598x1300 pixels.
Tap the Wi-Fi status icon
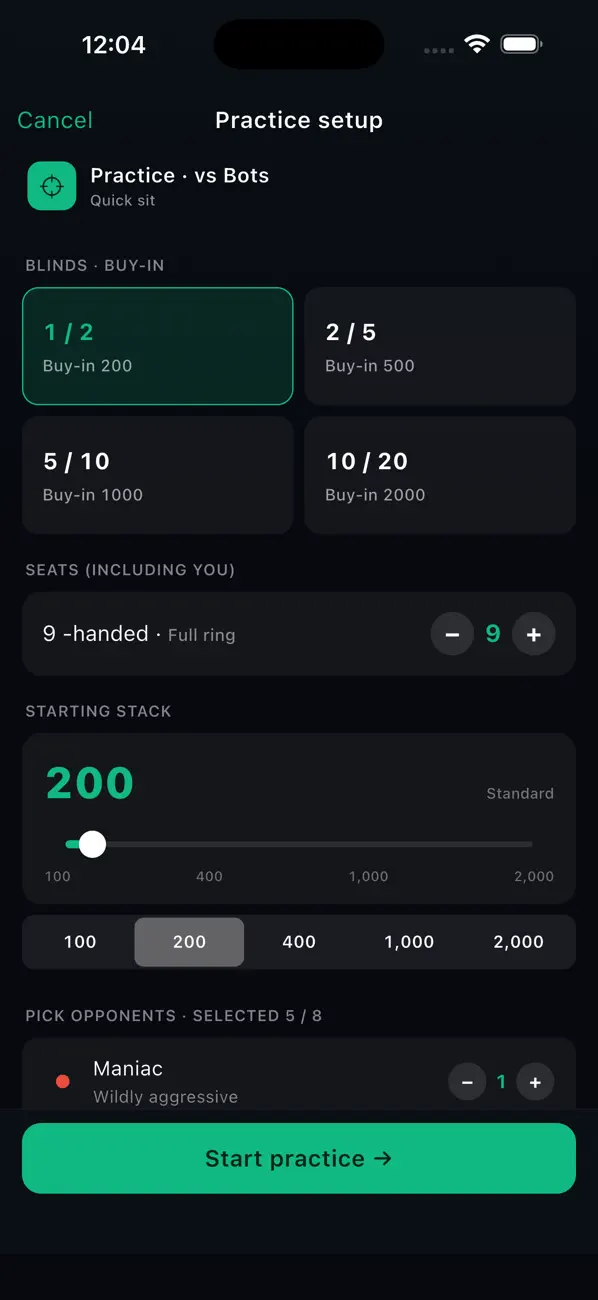(x=477, y=45)
